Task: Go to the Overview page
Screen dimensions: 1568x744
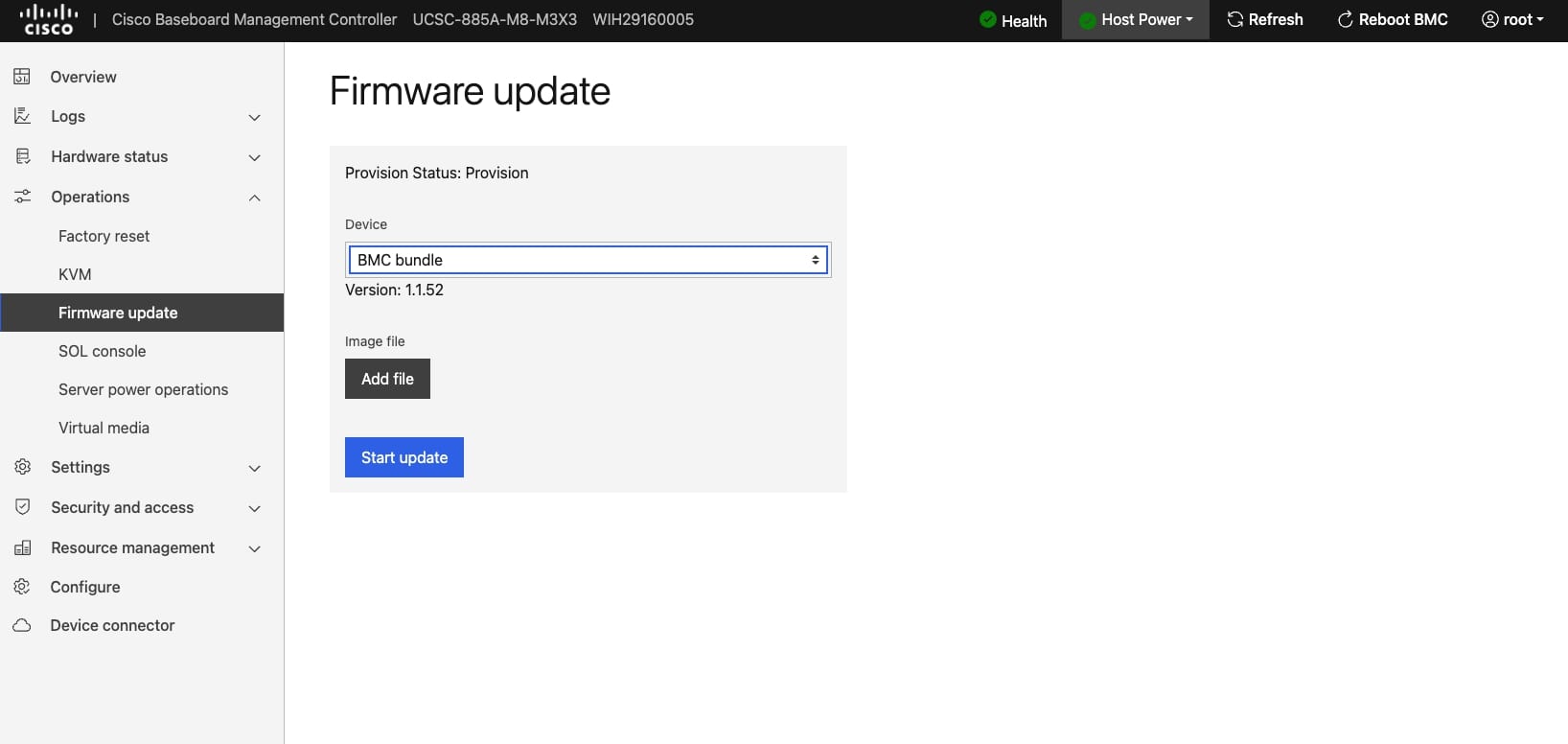Action: click(83, 77)
